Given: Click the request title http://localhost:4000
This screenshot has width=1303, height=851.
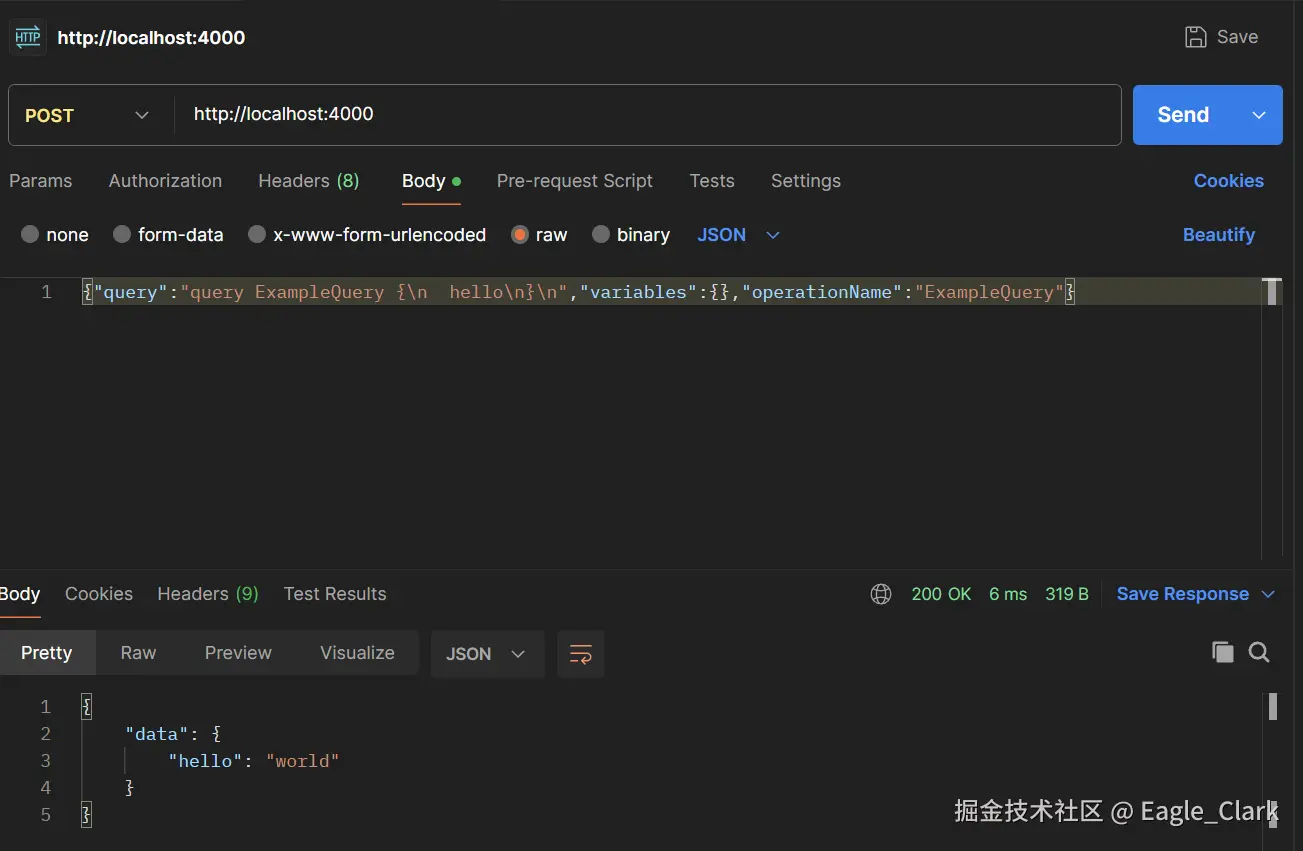Looking at the screenshot, I should (x=151, y=38).
